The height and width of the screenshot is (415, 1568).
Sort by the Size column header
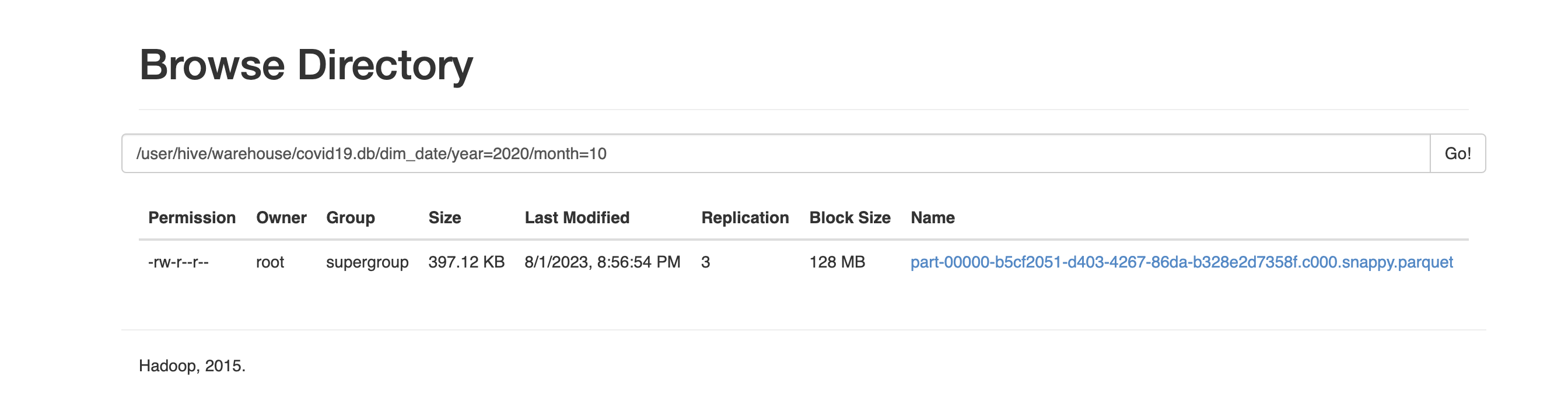444,218
